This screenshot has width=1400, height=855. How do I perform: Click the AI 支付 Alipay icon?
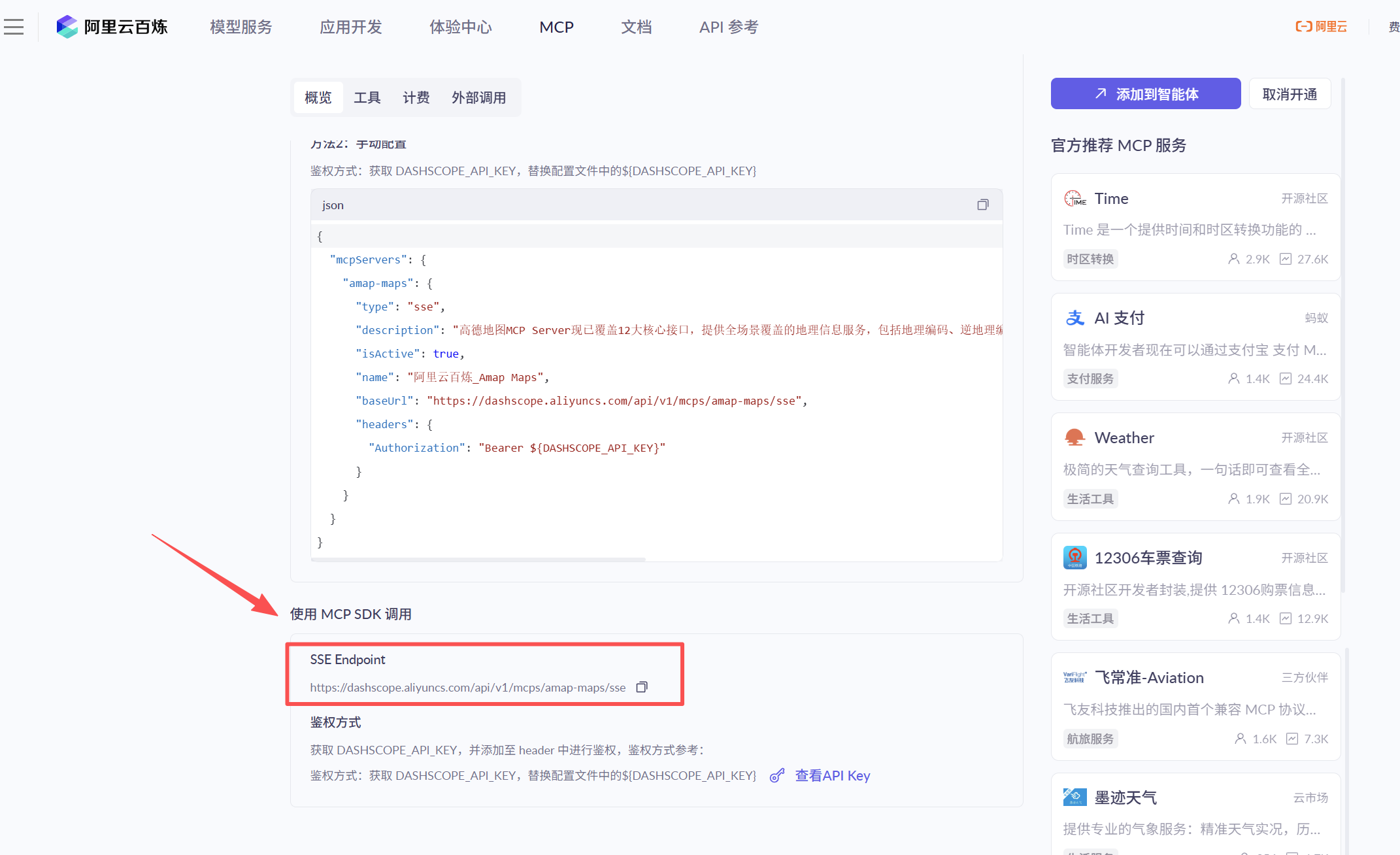pyautogui.click(x=1075, y=318)
